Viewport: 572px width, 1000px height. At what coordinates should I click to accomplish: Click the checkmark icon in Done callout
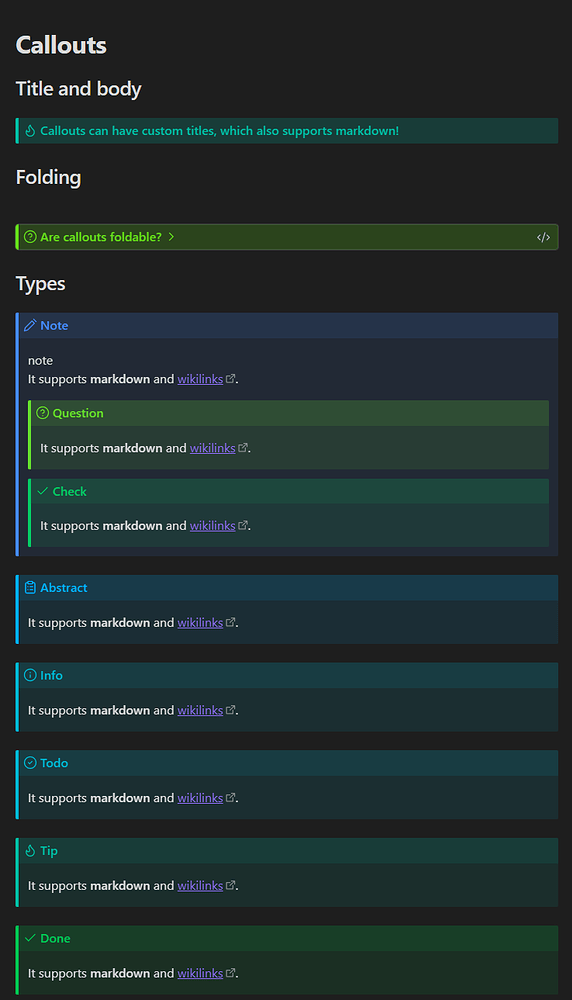tap(30, 938)
